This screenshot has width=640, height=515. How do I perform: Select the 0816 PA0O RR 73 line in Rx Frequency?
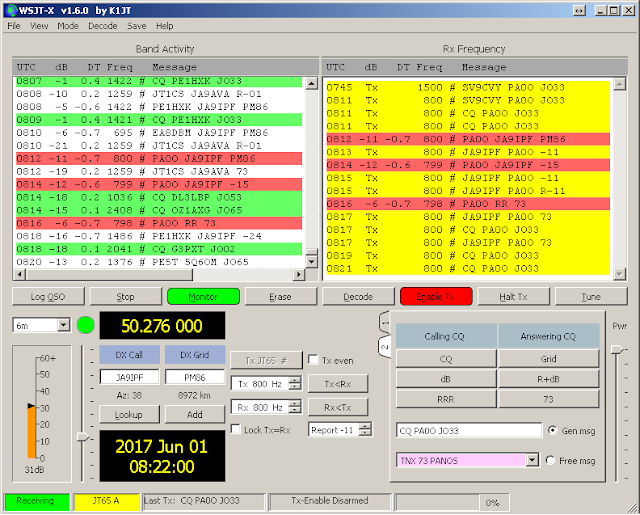click(468, 204)
